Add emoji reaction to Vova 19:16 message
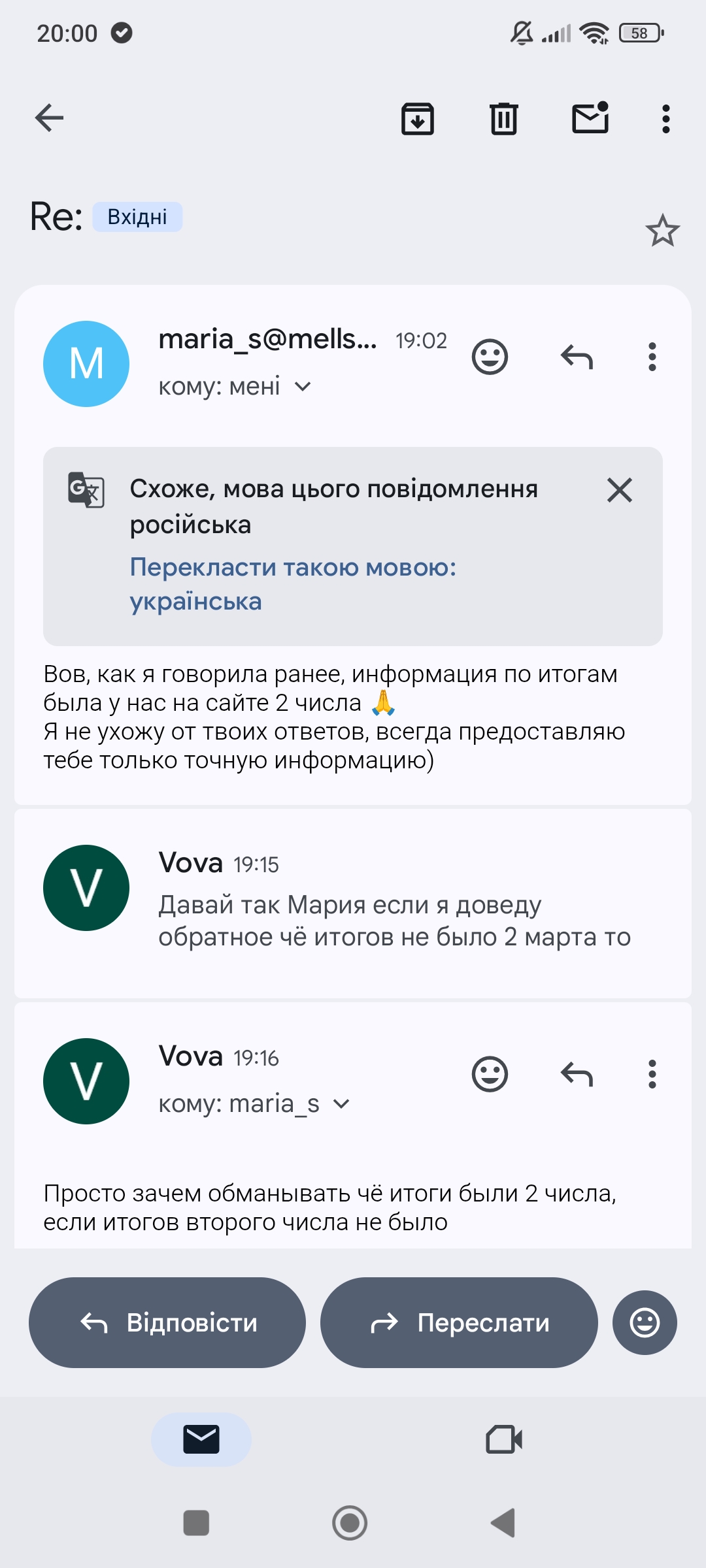 pyautogui.click(x=490, y=1074)
